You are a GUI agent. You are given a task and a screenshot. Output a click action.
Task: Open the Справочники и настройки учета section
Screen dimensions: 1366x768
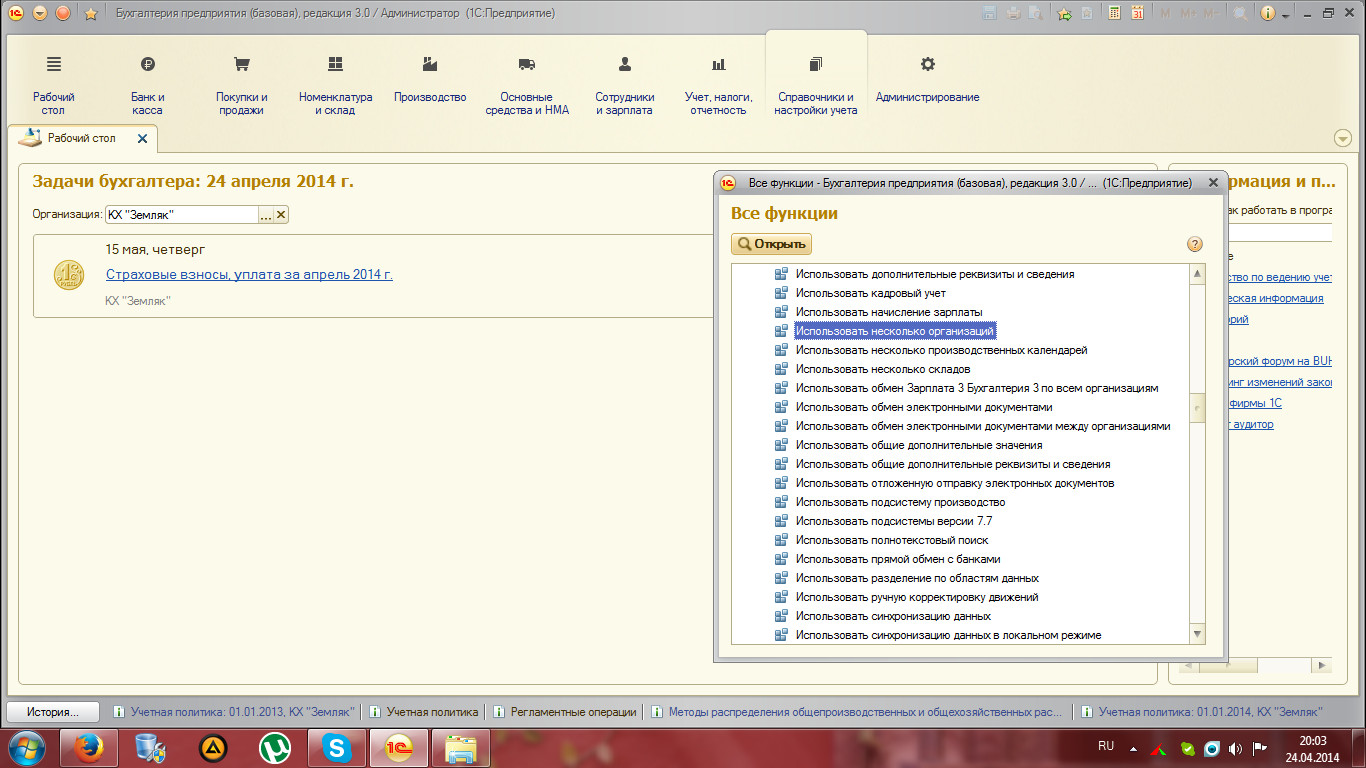click(815, 87)
